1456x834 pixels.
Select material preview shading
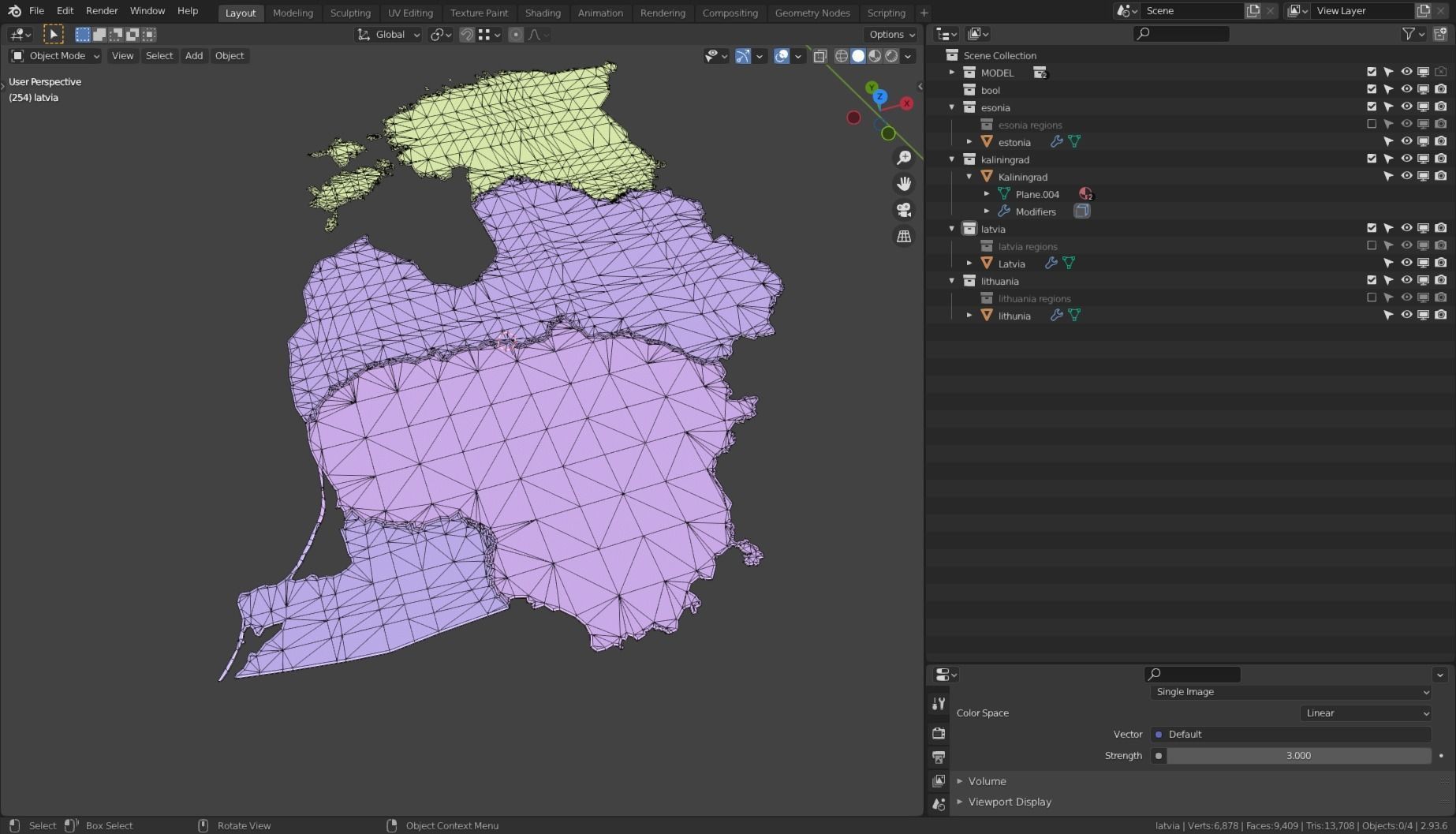[x=875, y=56]
